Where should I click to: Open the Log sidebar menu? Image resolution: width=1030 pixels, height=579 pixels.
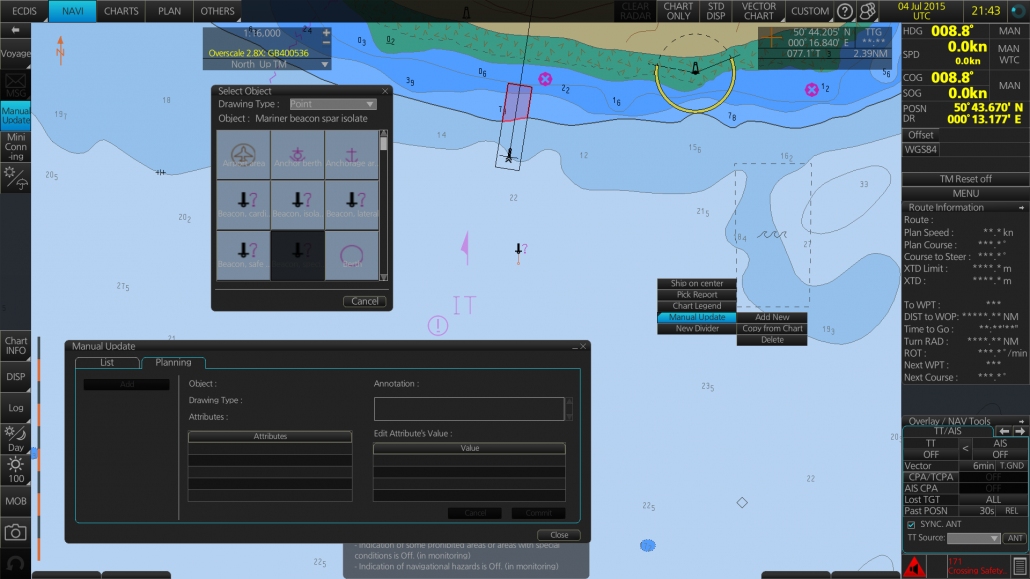[x=15, y=407]
